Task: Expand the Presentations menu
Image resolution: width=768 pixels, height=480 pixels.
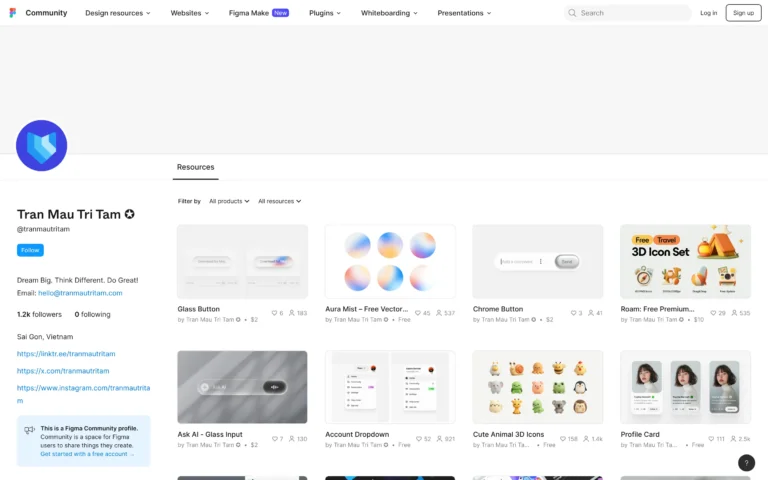Action: tap(464, 13)
